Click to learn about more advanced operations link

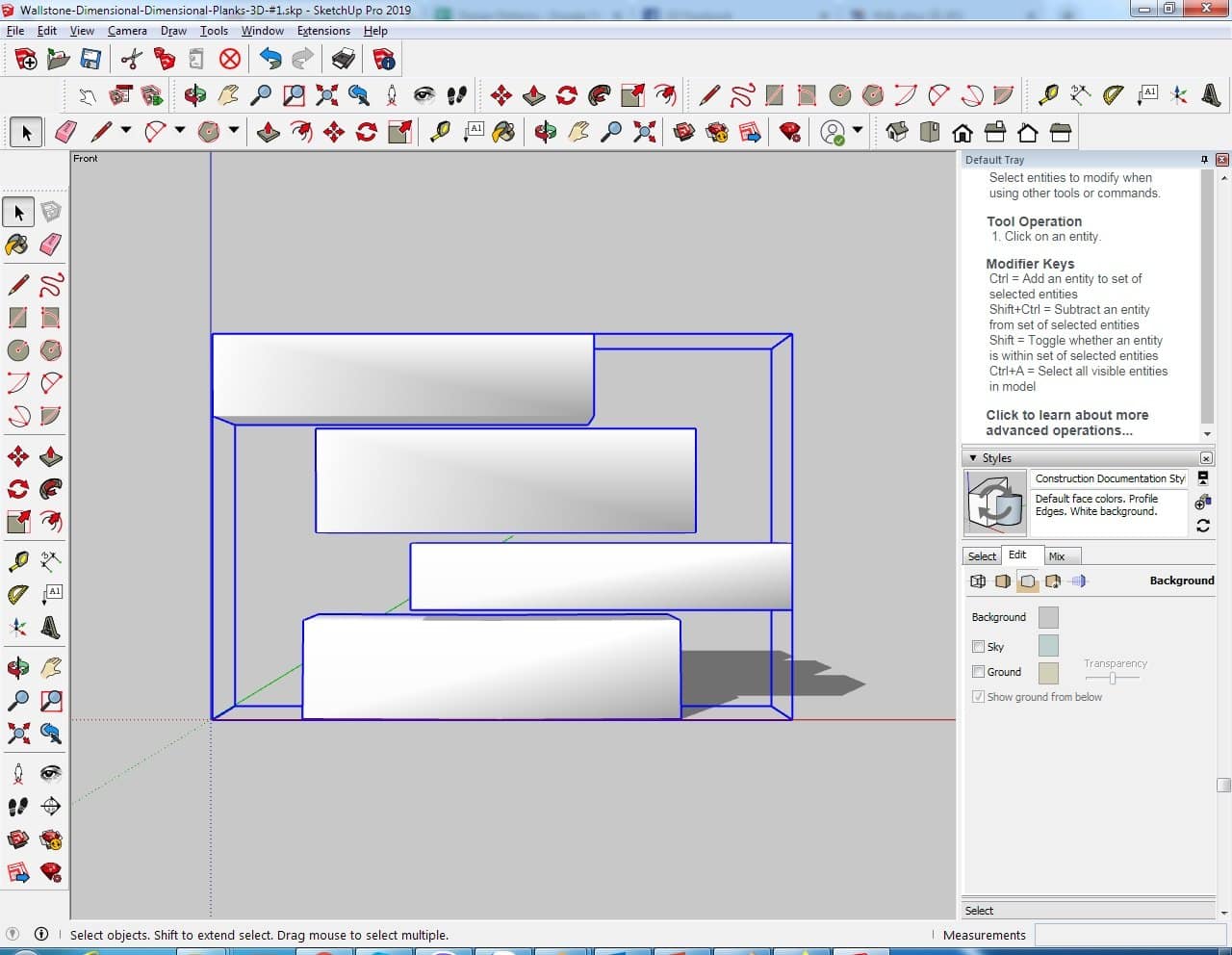pyautogui.click(x=1066, y=423)
